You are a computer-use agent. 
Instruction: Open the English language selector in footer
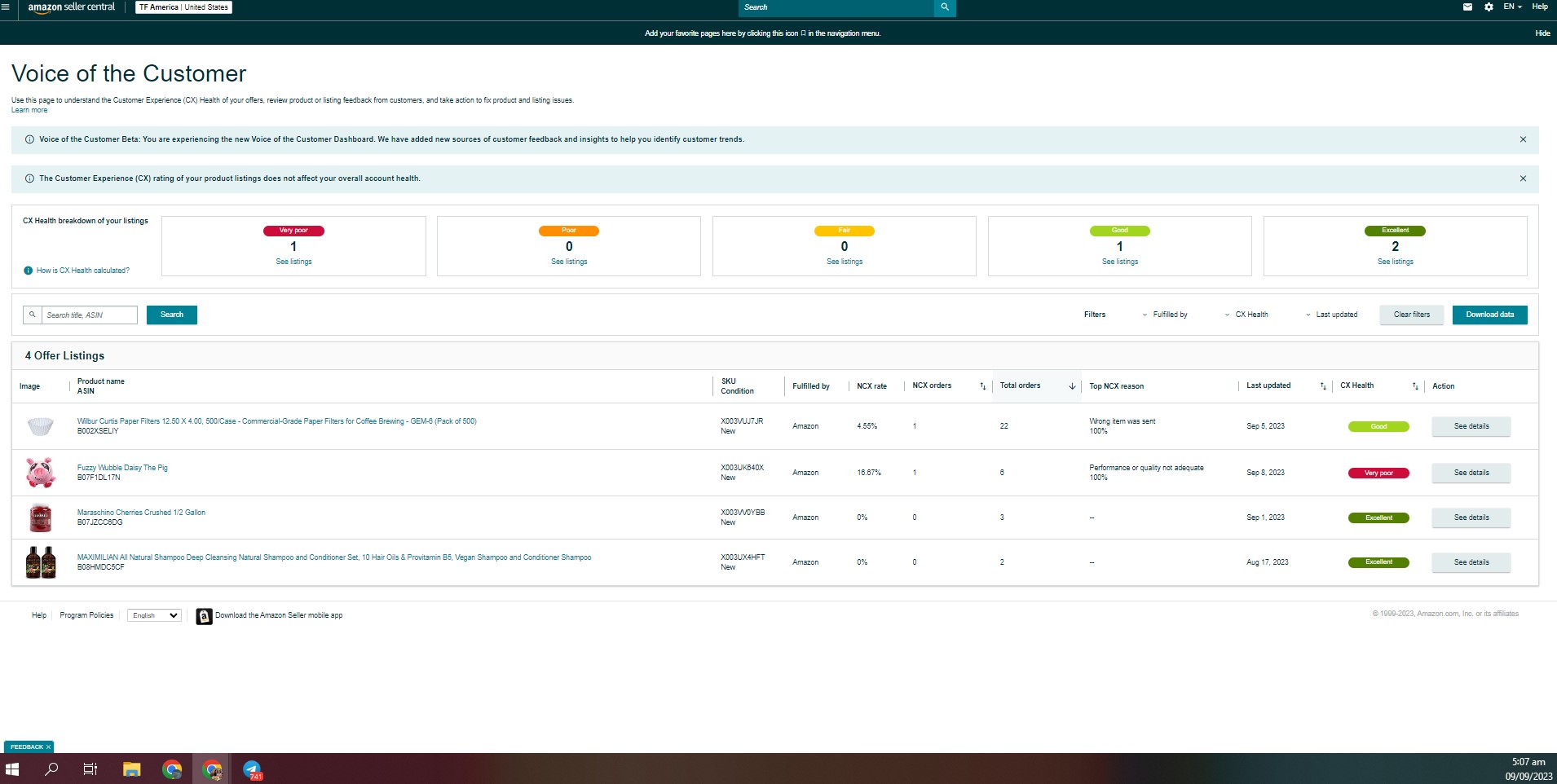pyautogui.click(x=154, y=615)
